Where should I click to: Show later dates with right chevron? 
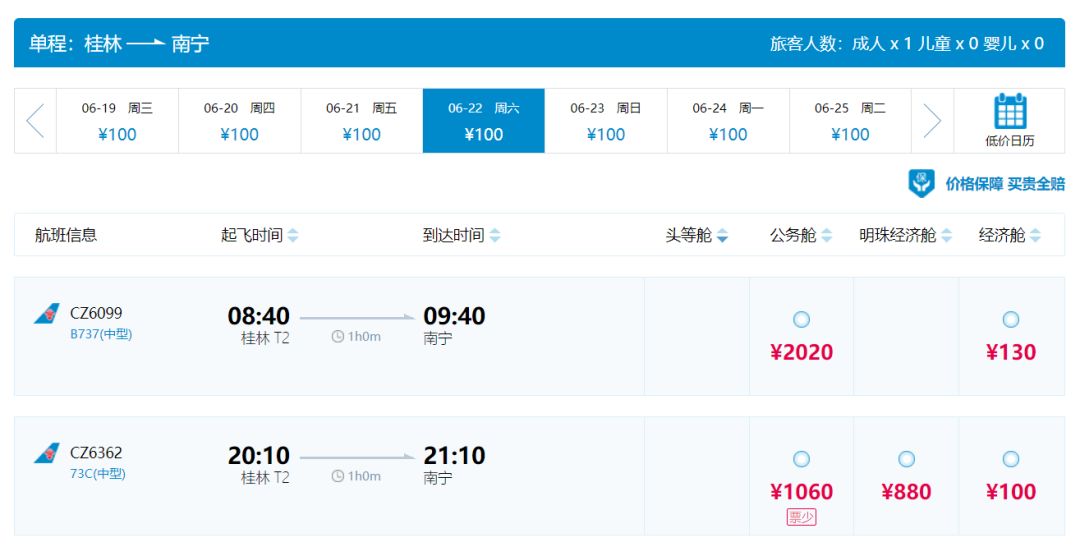tap(932, 121)
